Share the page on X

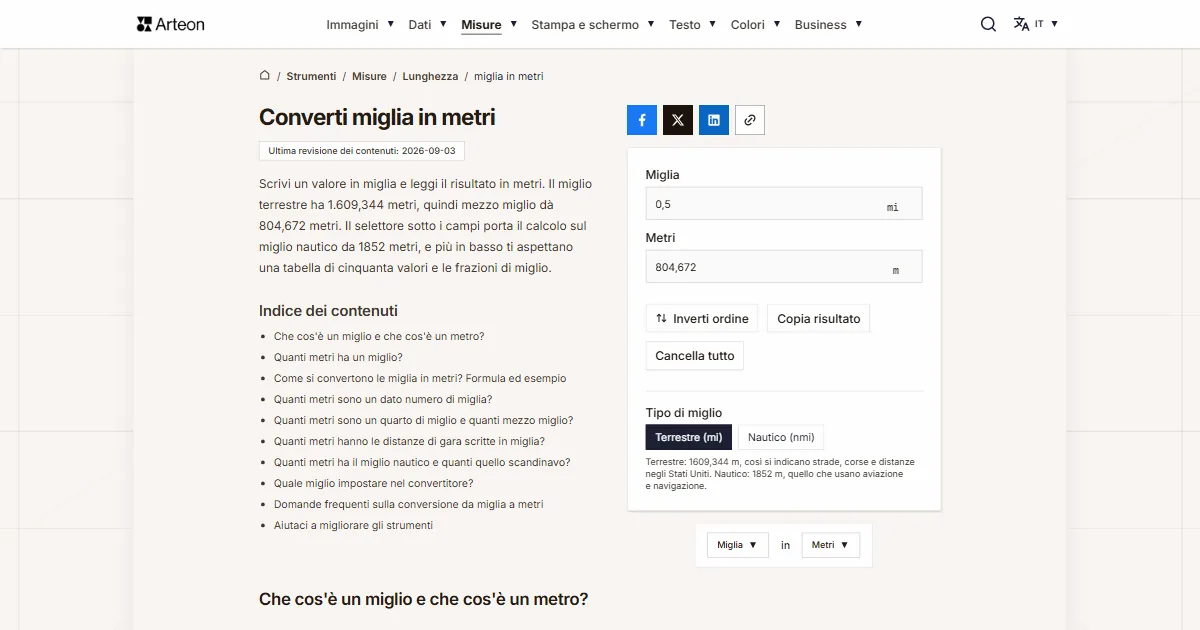[678, 120]
